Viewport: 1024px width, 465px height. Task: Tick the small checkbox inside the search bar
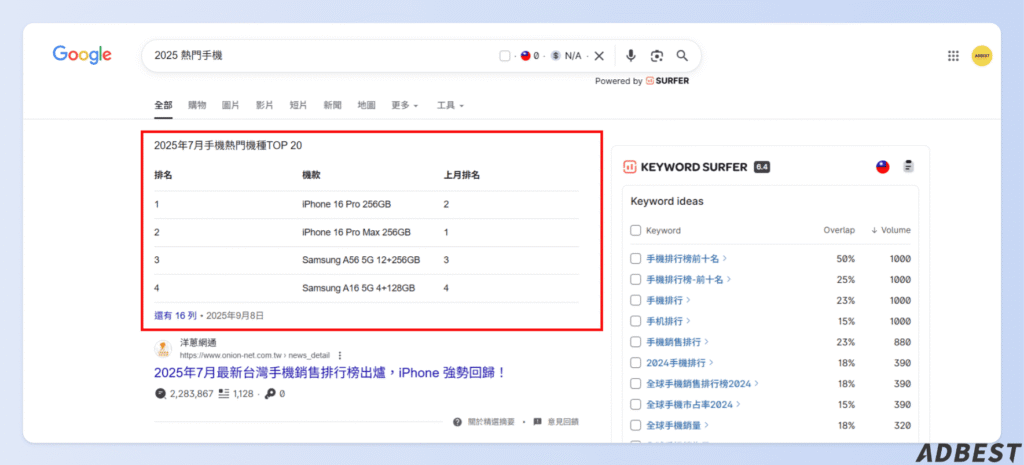click(x=505, y=56)
